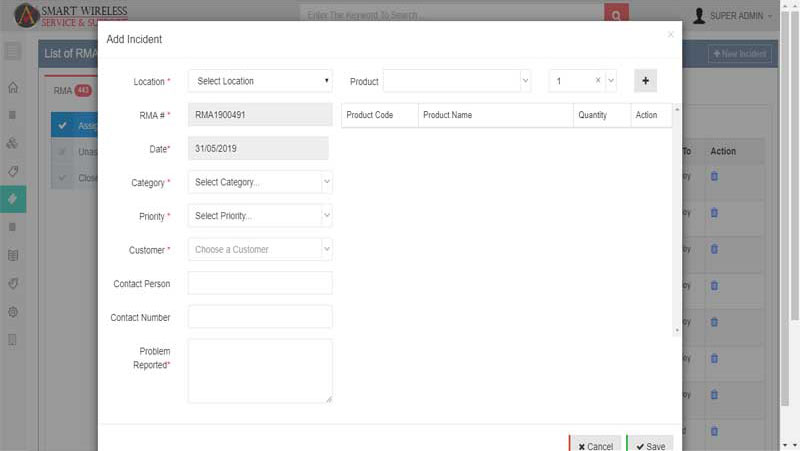Open the Choose a Customer dropdown
Viewport: 800px width, 451px height.
click(260, 250)
